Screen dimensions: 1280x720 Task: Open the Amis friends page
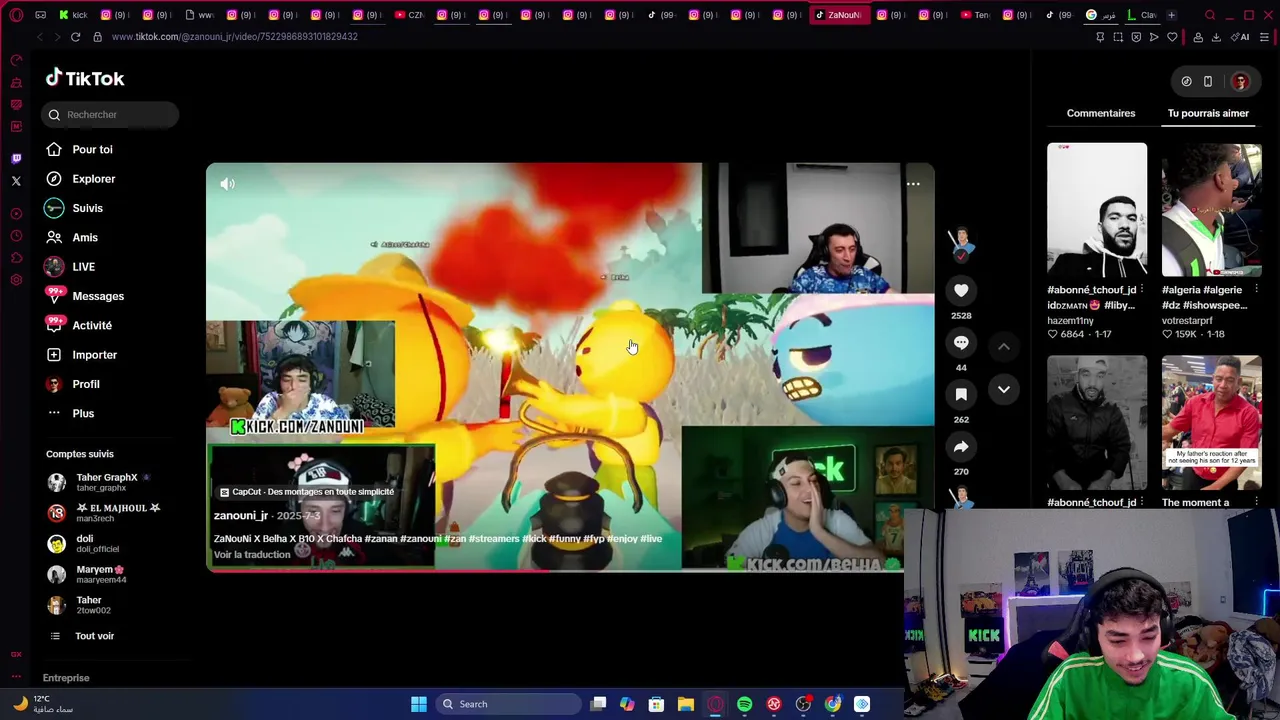click(x=71, y=237)
